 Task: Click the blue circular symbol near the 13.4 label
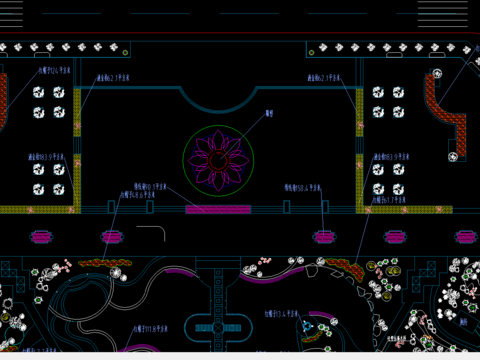307,326
